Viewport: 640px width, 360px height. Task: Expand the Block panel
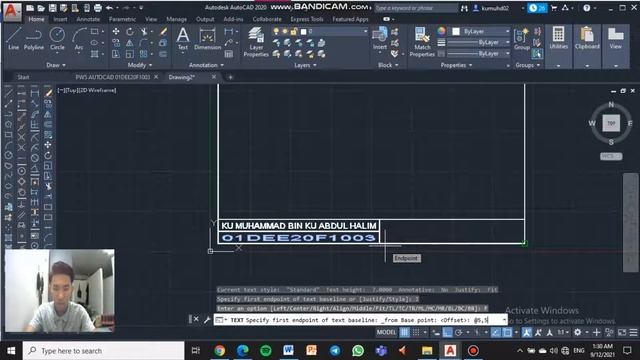coord(388,65)
